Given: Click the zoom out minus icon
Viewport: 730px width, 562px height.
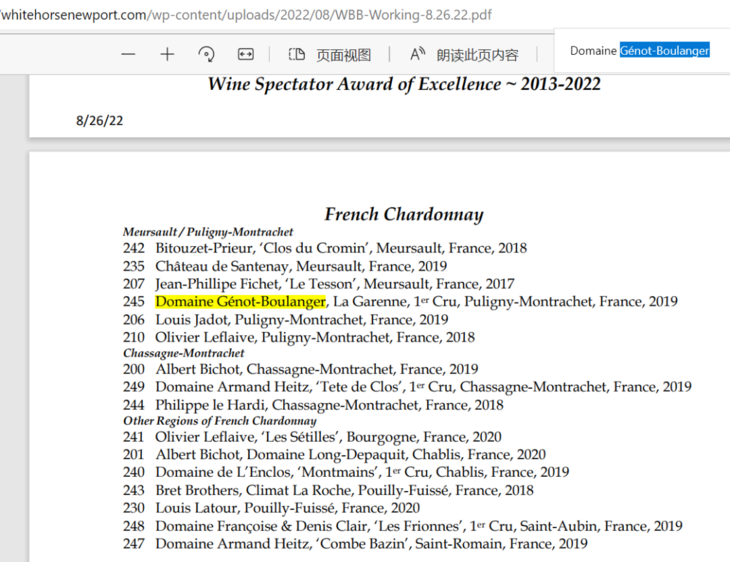Looking at the screenshot, I should (128, 54).
